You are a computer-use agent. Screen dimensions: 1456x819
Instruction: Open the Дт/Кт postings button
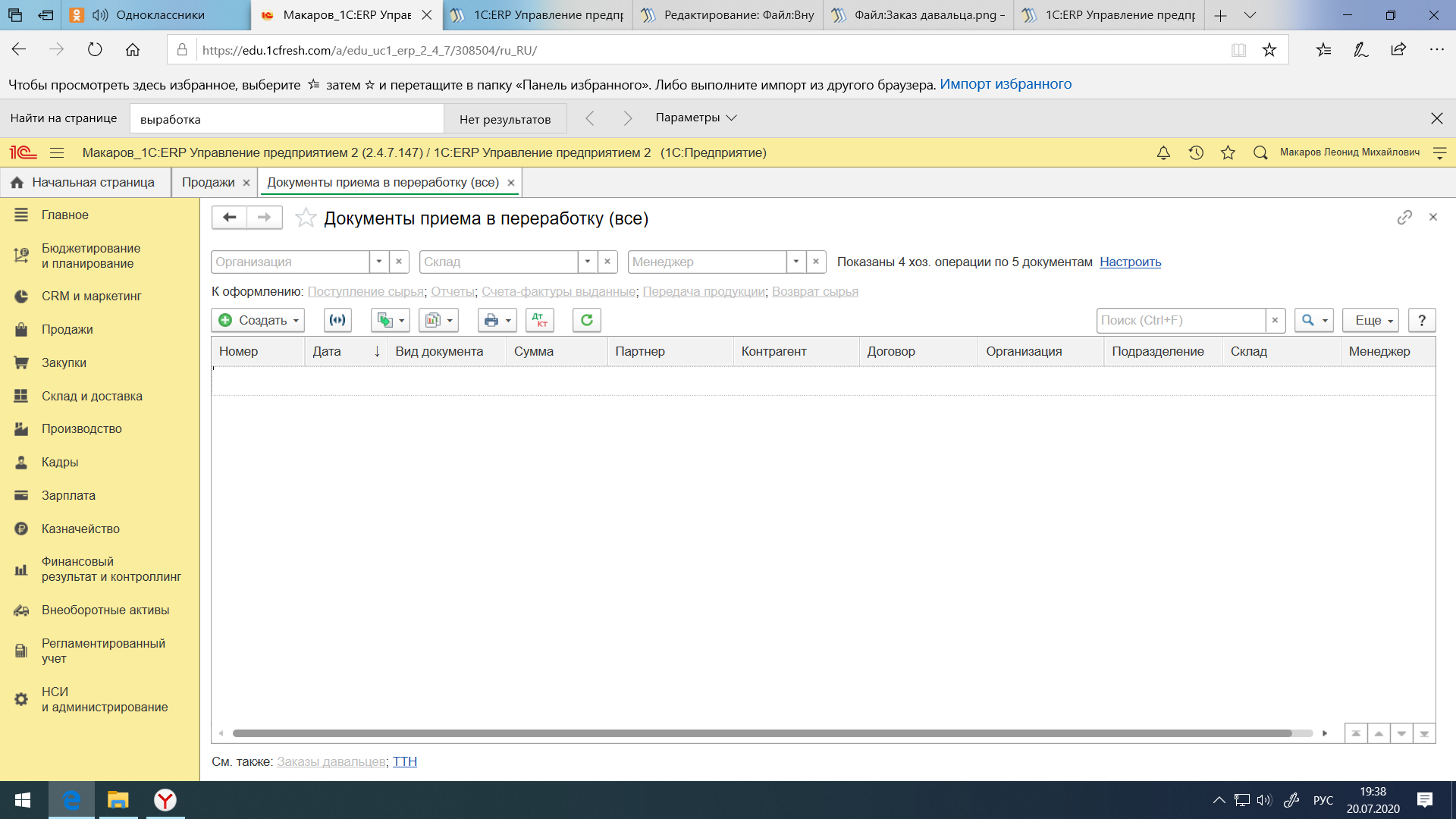coord(540,320)
